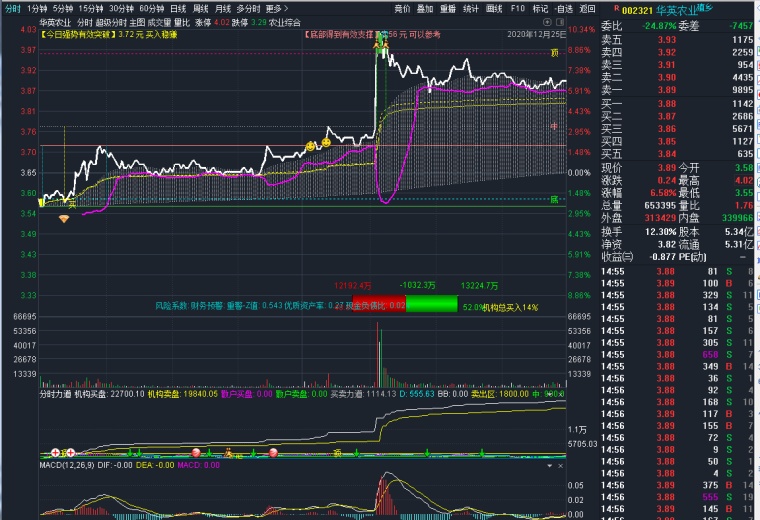Open the MACD panel dropdown arrow

pos(547,466)
